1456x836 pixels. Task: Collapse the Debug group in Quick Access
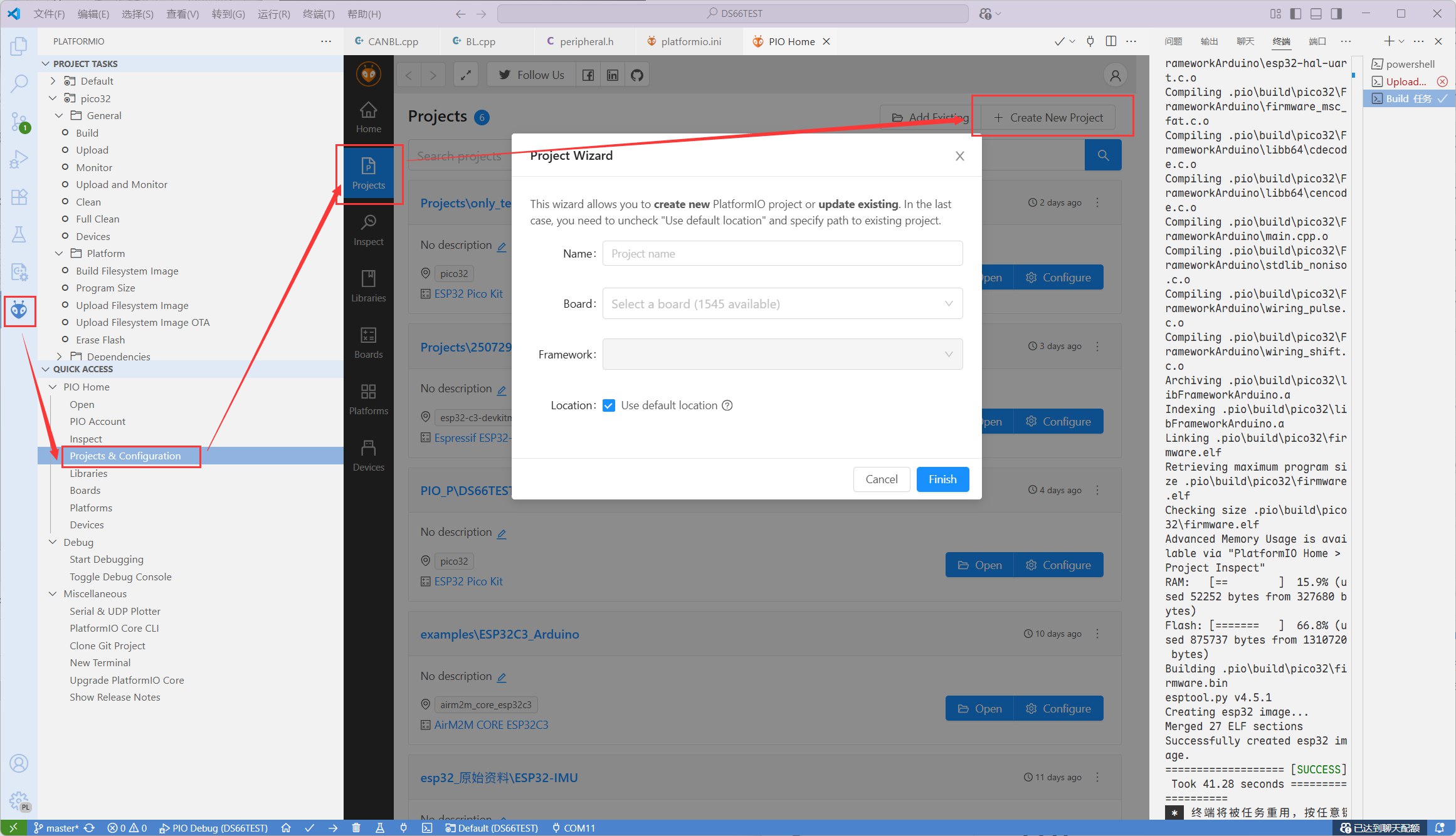tap(53, 542)
